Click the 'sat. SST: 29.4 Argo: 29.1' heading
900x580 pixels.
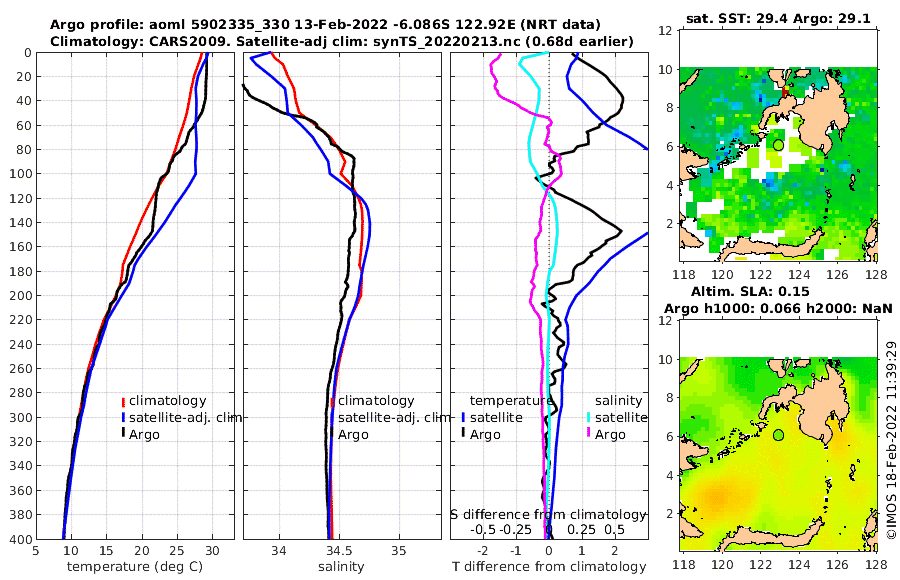click(x=778, y=18)
